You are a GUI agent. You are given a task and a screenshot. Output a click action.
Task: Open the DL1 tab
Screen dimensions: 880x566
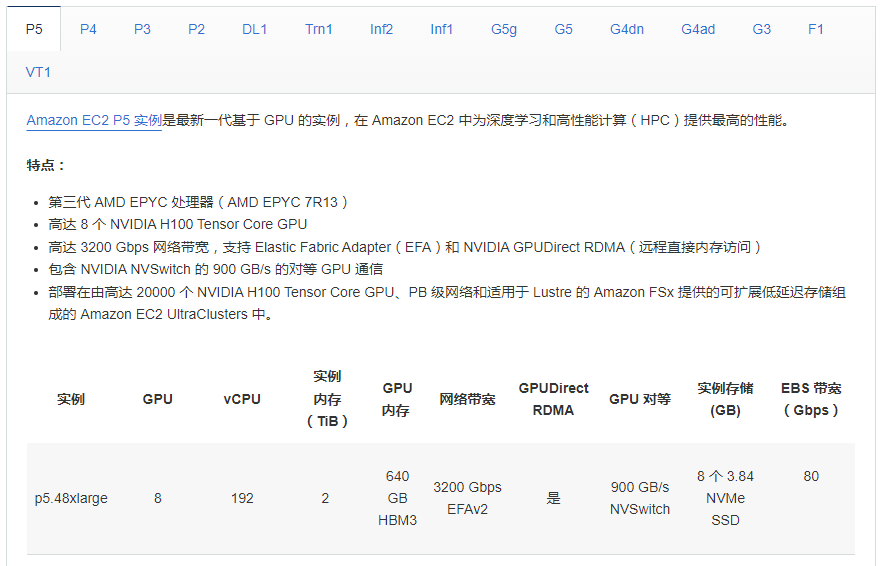point(254,29)
